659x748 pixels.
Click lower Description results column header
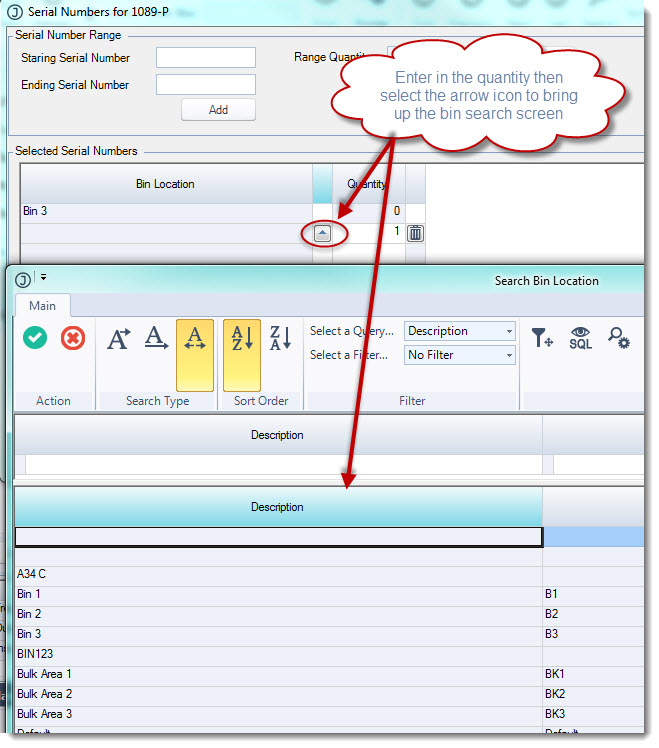(x=278, y=507)
